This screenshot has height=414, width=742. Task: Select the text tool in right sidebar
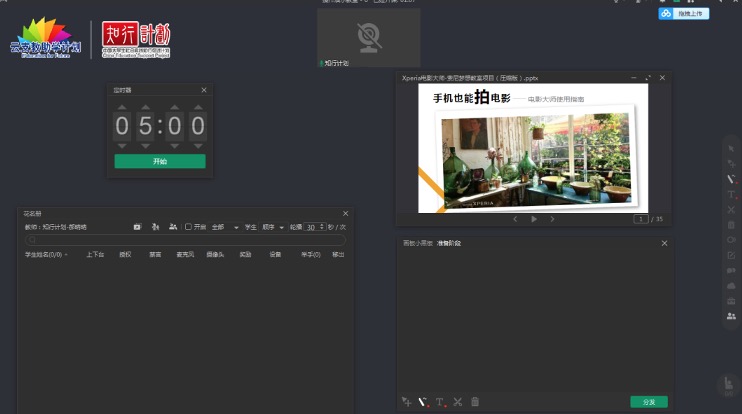pos(731,194)
